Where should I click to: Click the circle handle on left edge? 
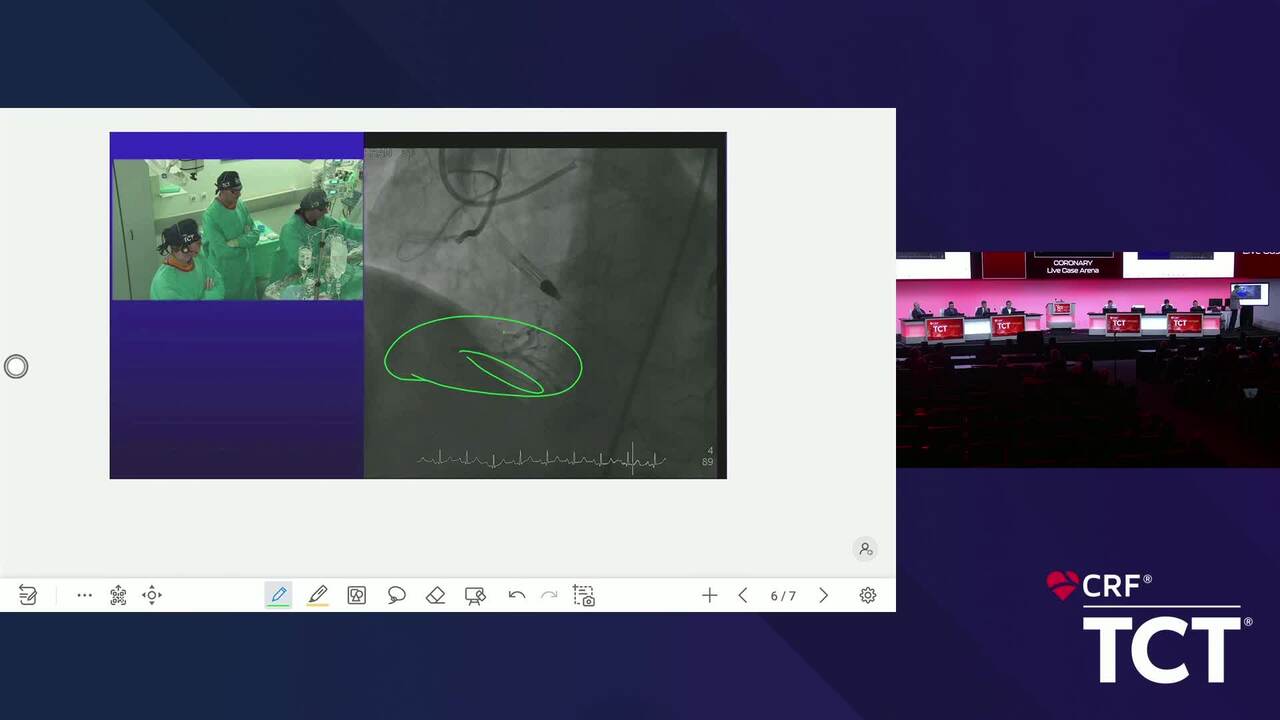pyautogui.click(x=16, y=367)
